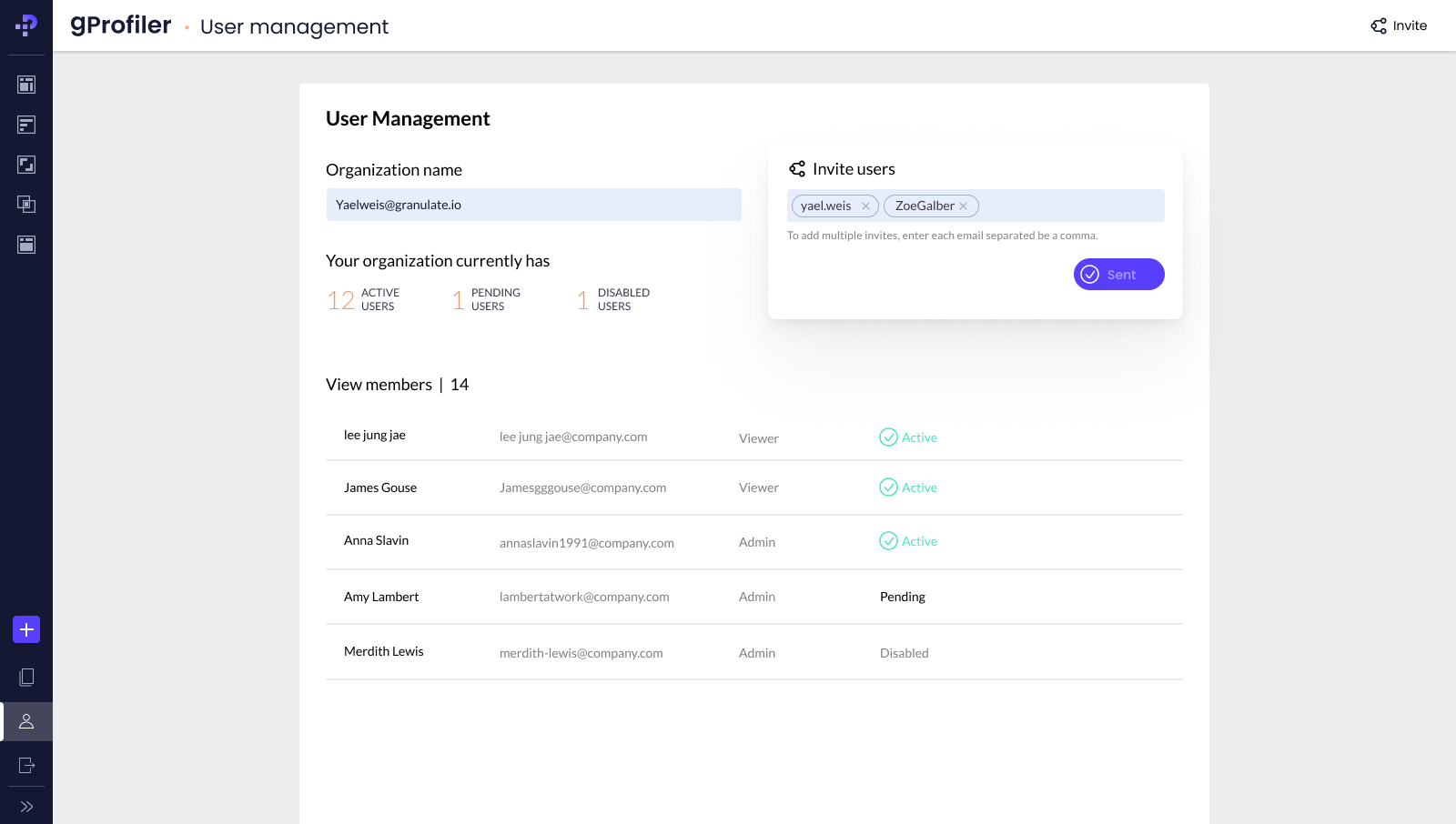Click the gProfiler logo icon in sidebar
This screenshot has width=1456, height=824.
26,25
